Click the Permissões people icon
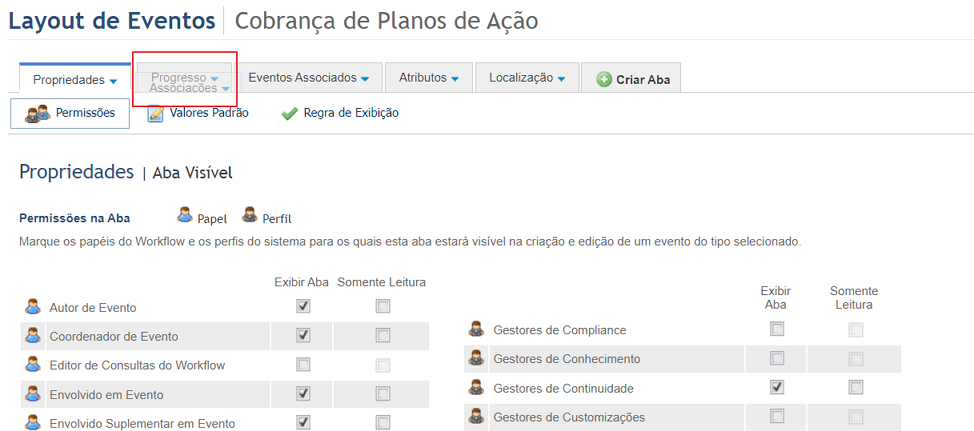 (37, 114)
